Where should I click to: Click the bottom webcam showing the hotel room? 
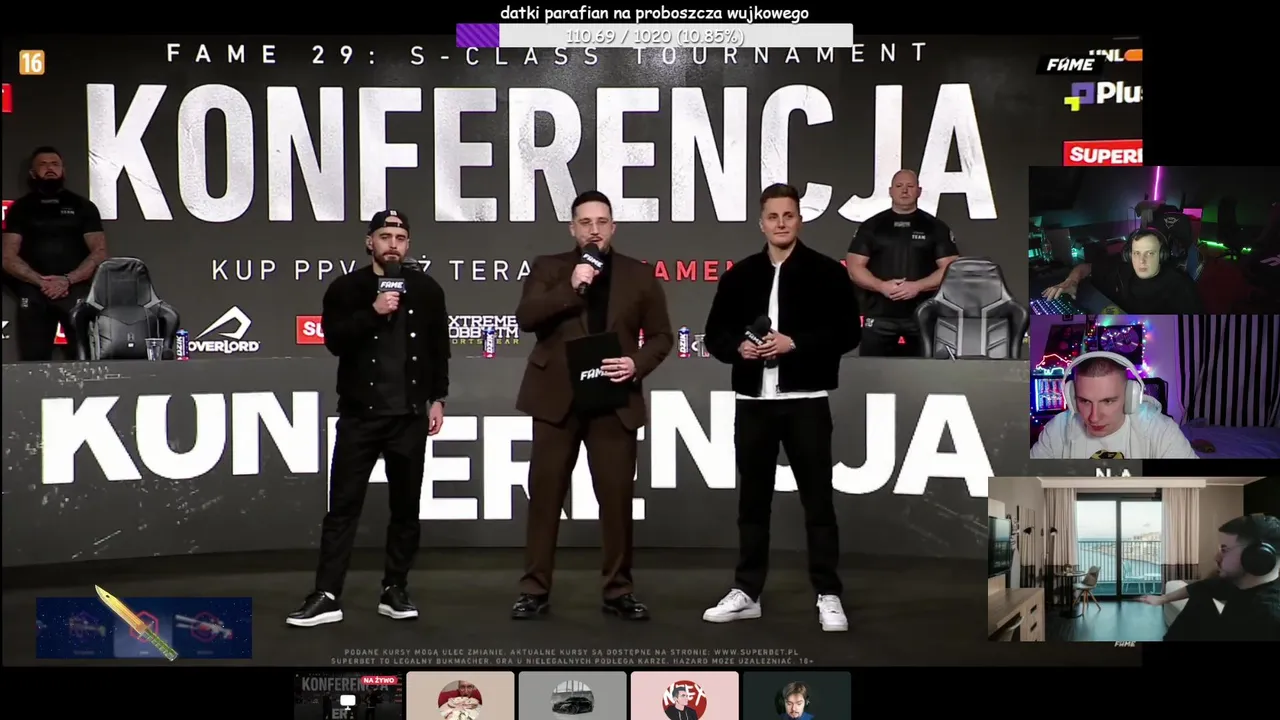[1134, 558]
